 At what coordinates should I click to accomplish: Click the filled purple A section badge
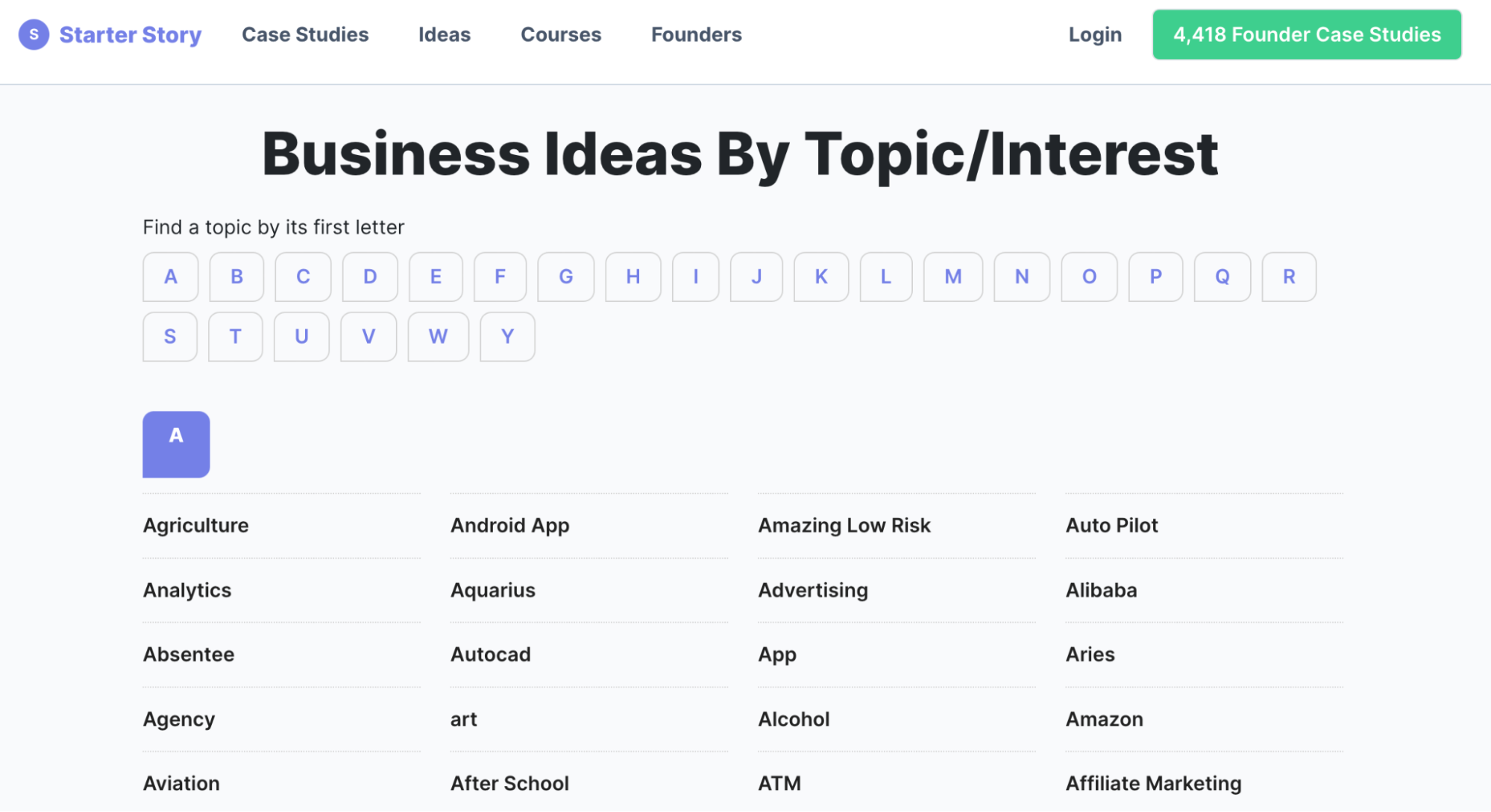(176, 444)
